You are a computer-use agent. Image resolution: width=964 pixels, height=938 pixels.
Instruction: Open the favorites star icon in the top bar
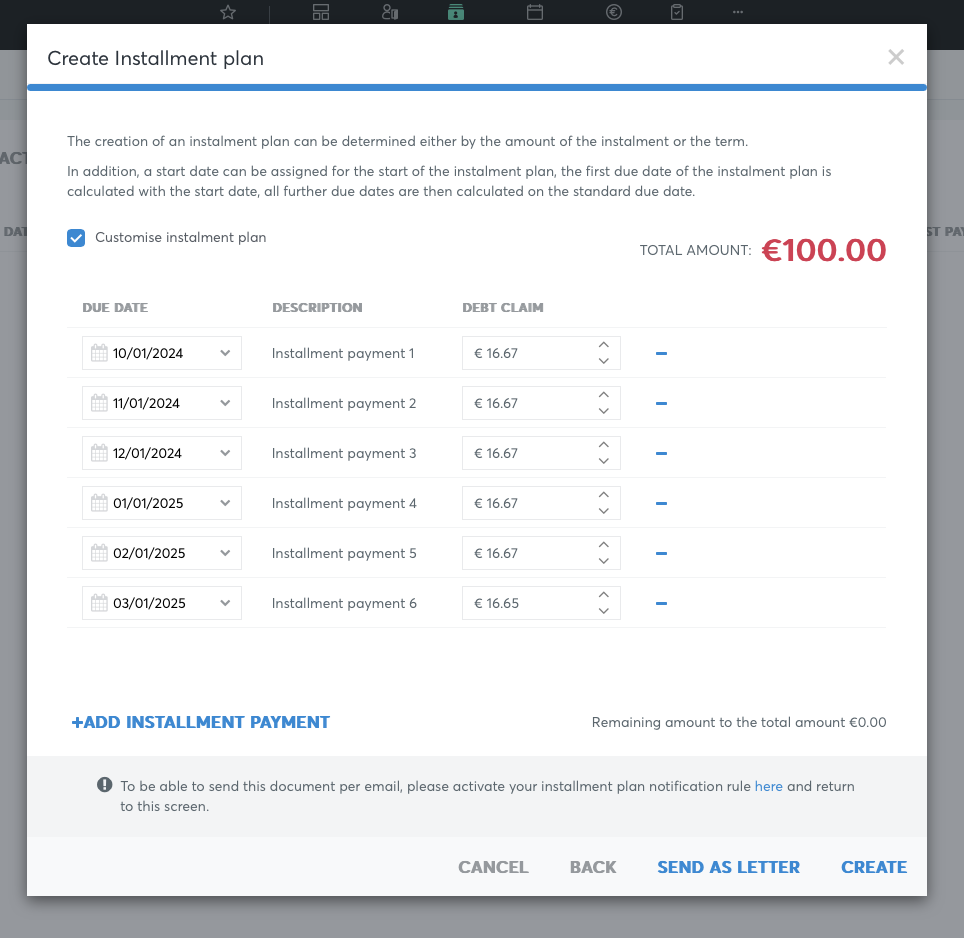coord(228,12)
